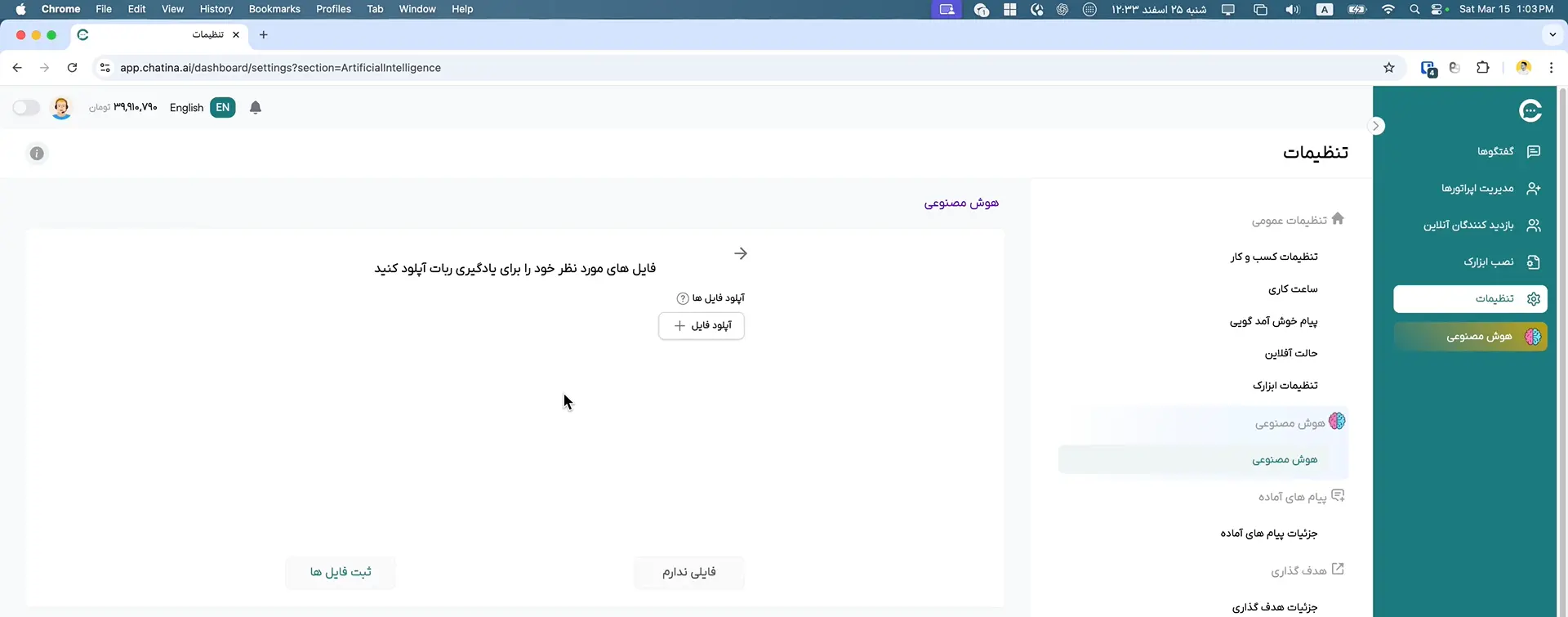Open Chrome profile avatar
The image size is (1568, 617).
point(1523,68)
